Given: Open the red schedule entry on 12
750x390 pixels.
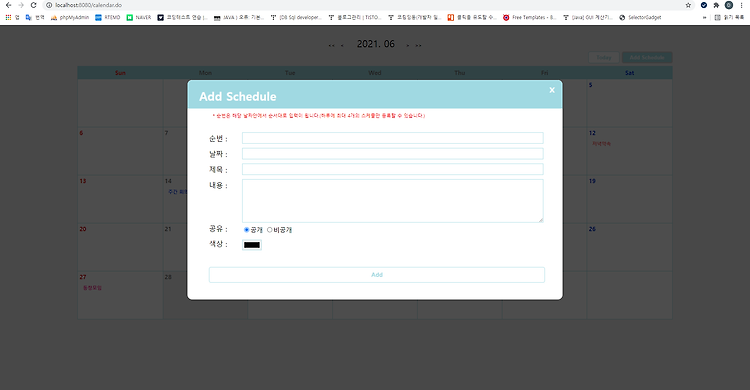Looking at the screenshot, I should tap(601, 144).
